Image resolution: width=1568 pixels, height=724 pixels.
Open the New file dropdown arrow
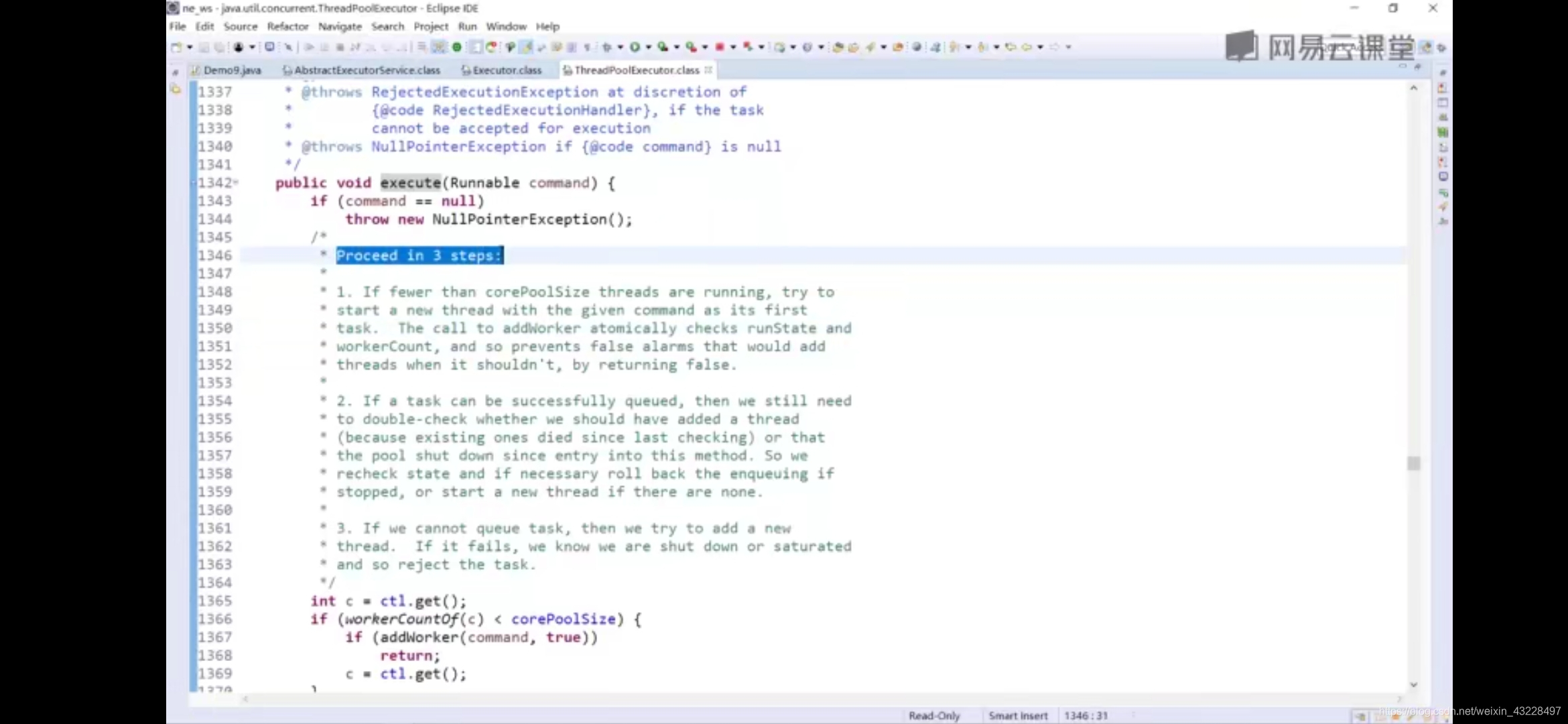click(x=190, y=47)
